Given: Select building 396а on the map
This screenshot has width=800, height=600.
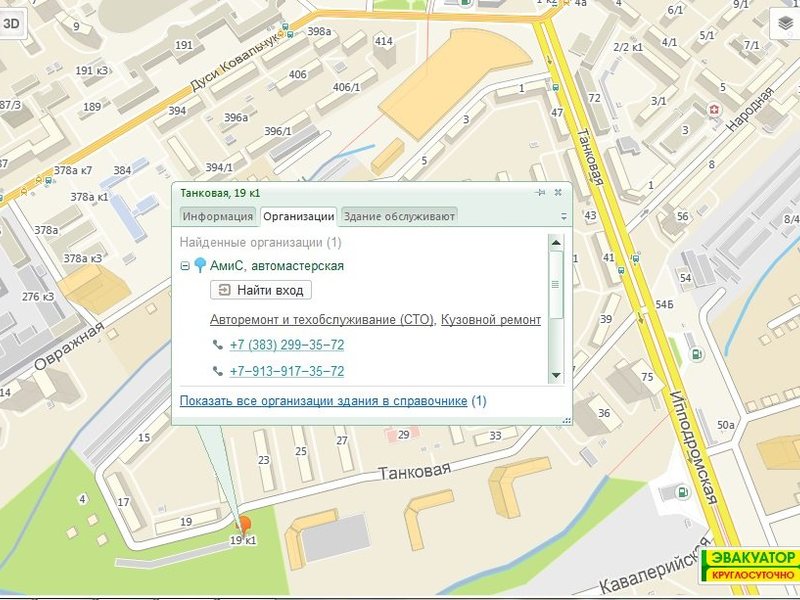Looking at the screenshot, I should point(236,117).
